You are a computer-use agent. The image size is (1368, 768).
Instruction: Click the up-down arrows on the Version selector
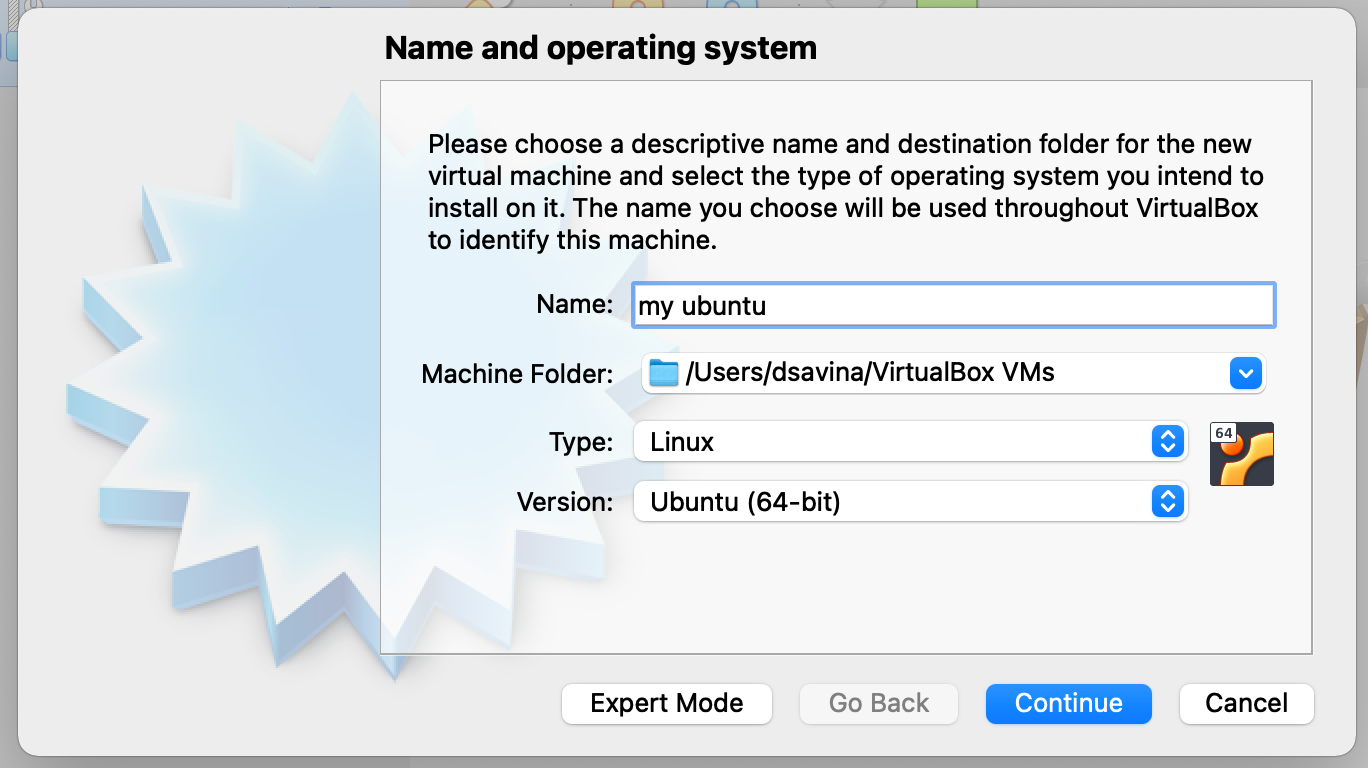click(1168, 501)
